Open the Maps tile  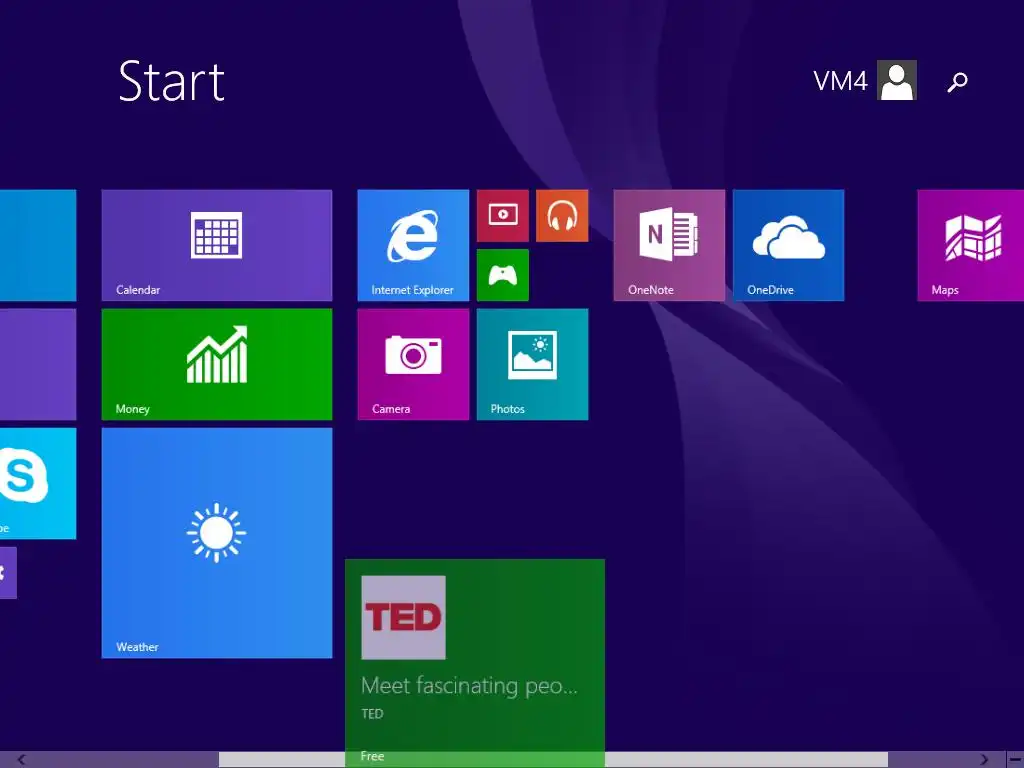tap(970, 245)
